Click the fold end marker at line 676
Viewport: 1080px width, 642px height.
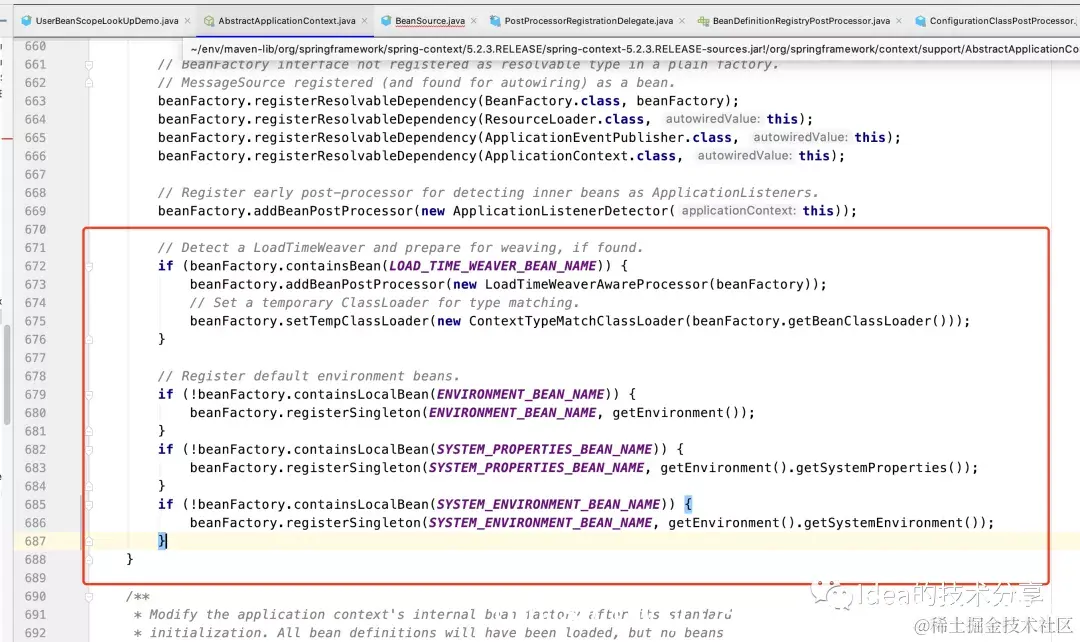point(89,339)
